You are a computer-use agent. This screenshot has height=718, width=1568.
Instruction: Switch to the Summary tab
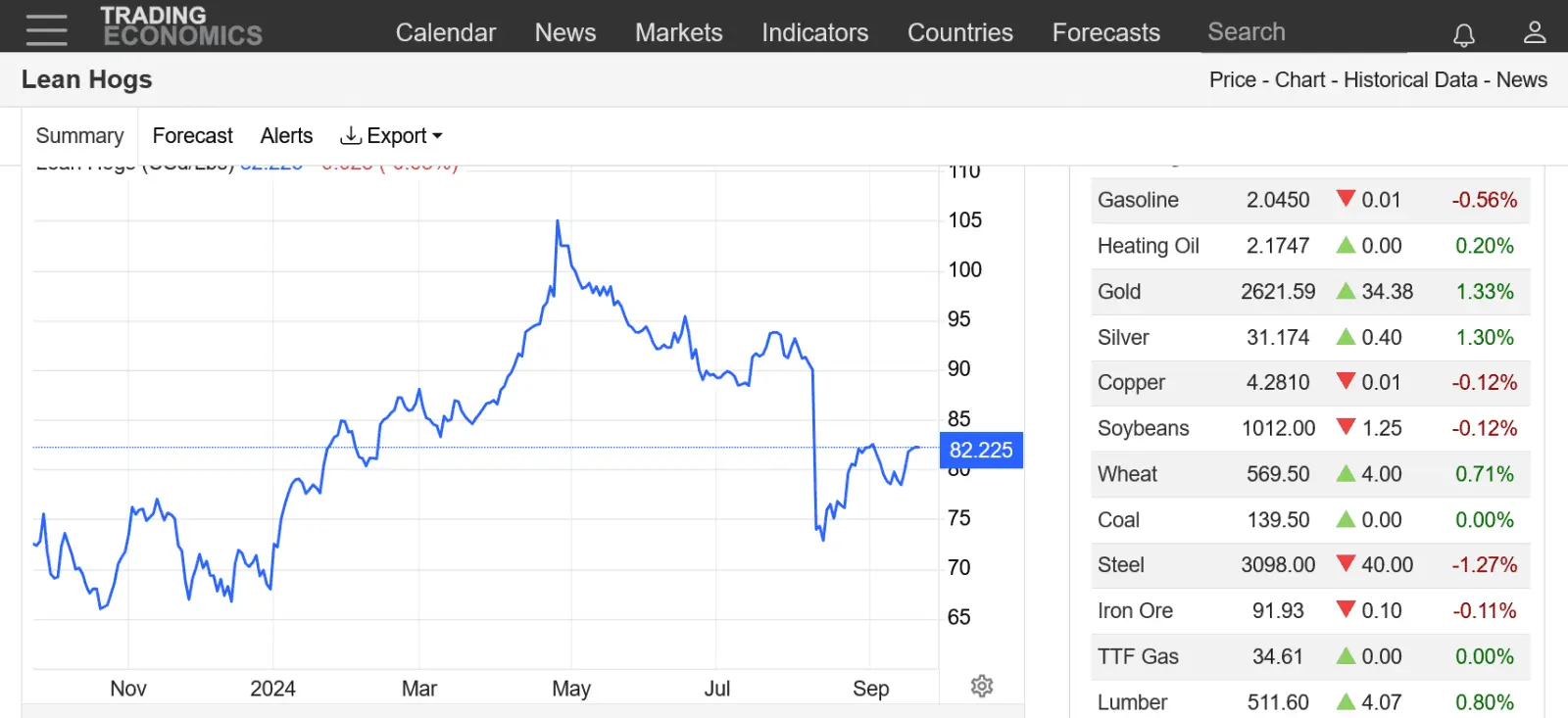(79, 135)
